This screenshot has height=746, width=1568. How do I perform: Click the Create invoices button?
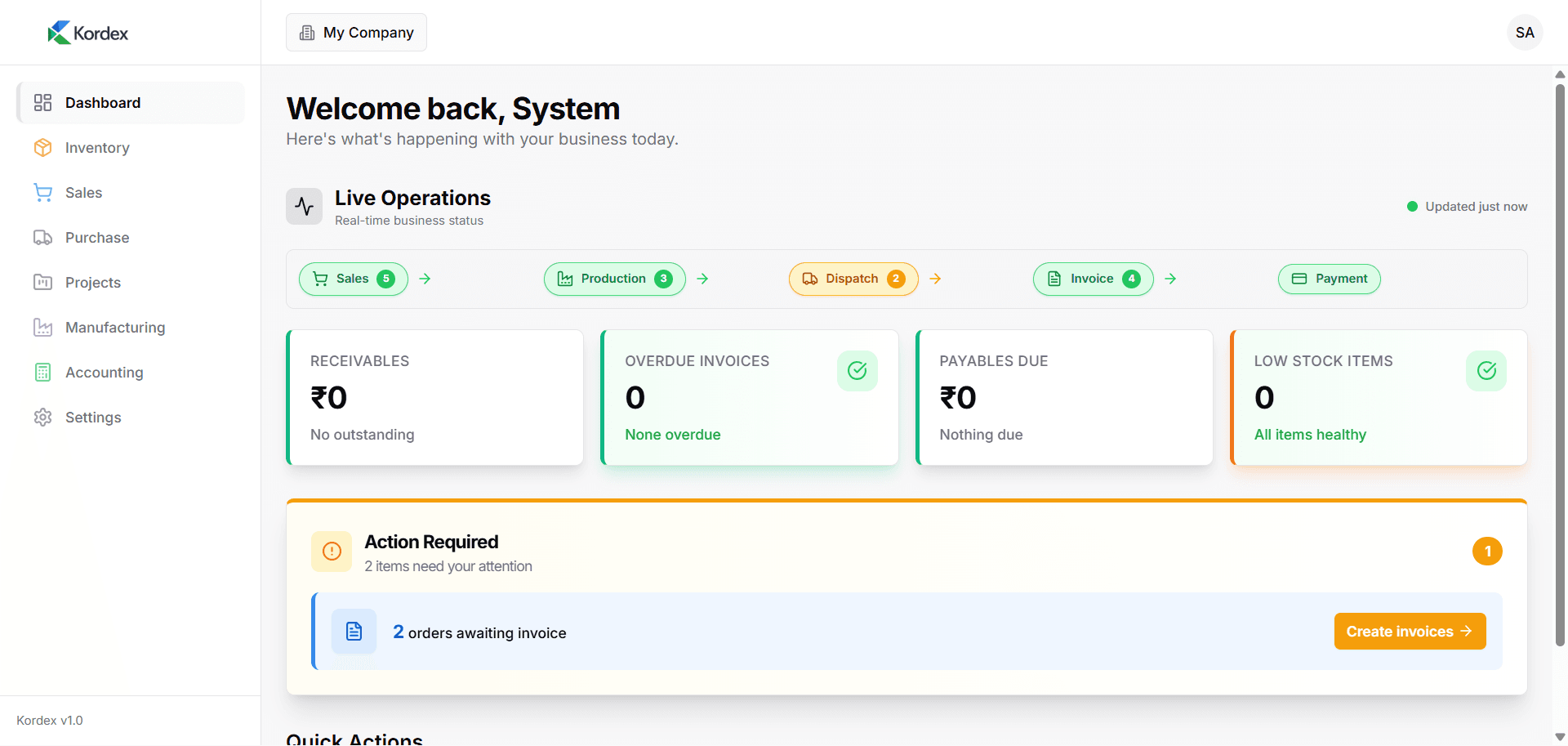(1409, 631)
